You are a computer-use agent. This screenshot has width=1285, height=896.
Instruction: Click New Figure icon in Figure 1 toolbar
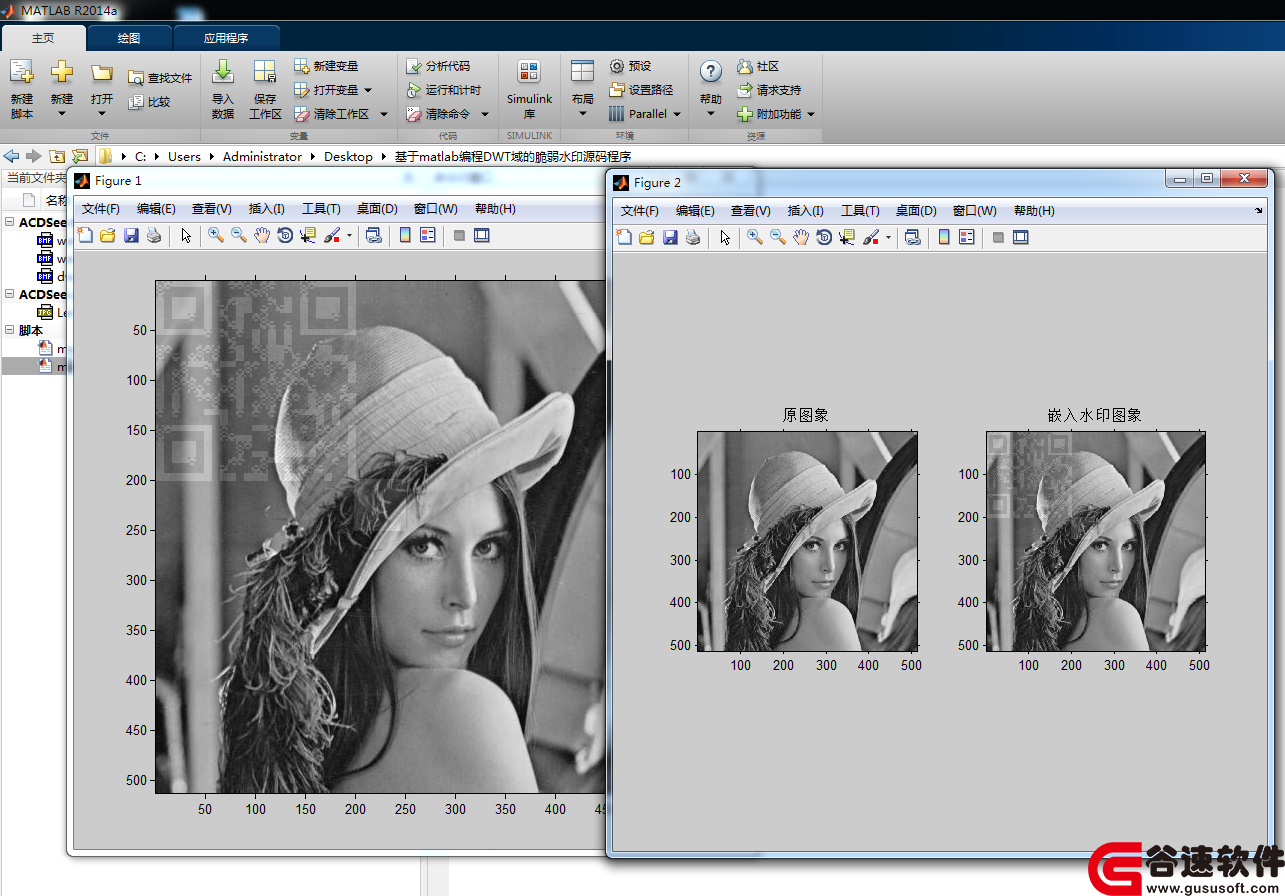86,235
